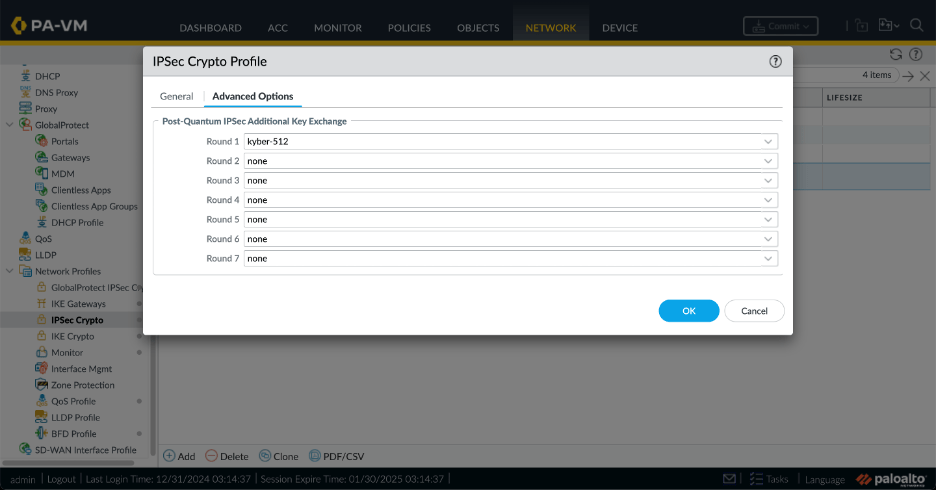Screen dimensions: 936x490
Task: Expand the Round 2 key exchange dropdown
Action: coord(511,161)
